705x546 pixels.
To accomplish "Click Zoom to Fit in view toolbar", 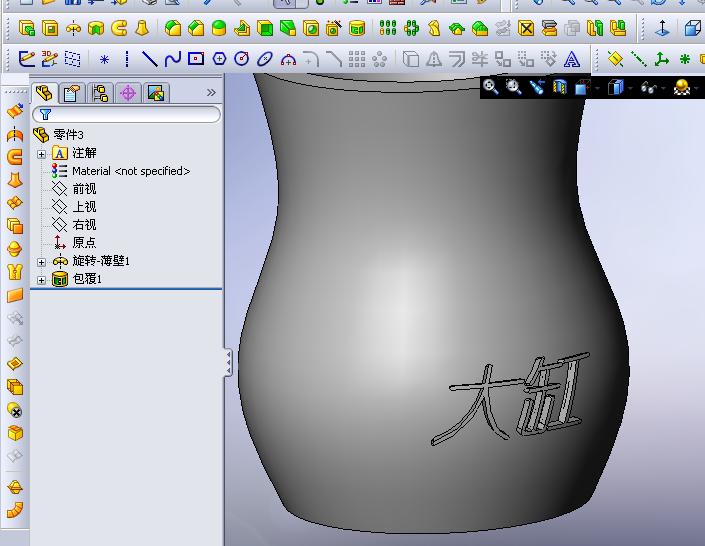I will tap(490, 86).
